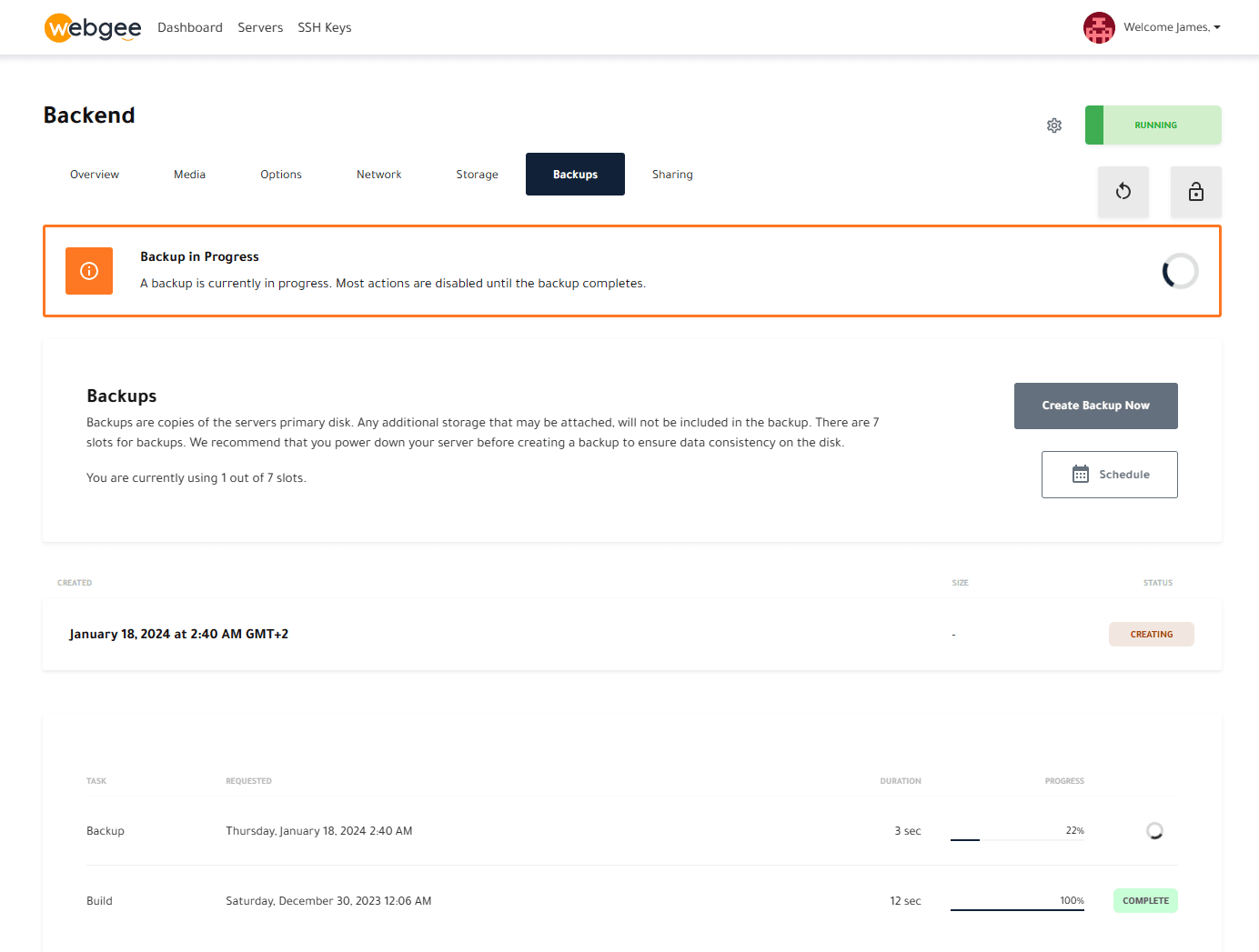This screenshot has height=952, width=1259.
Task: Switch to the Network tab
Action: (x=379, y=175)
